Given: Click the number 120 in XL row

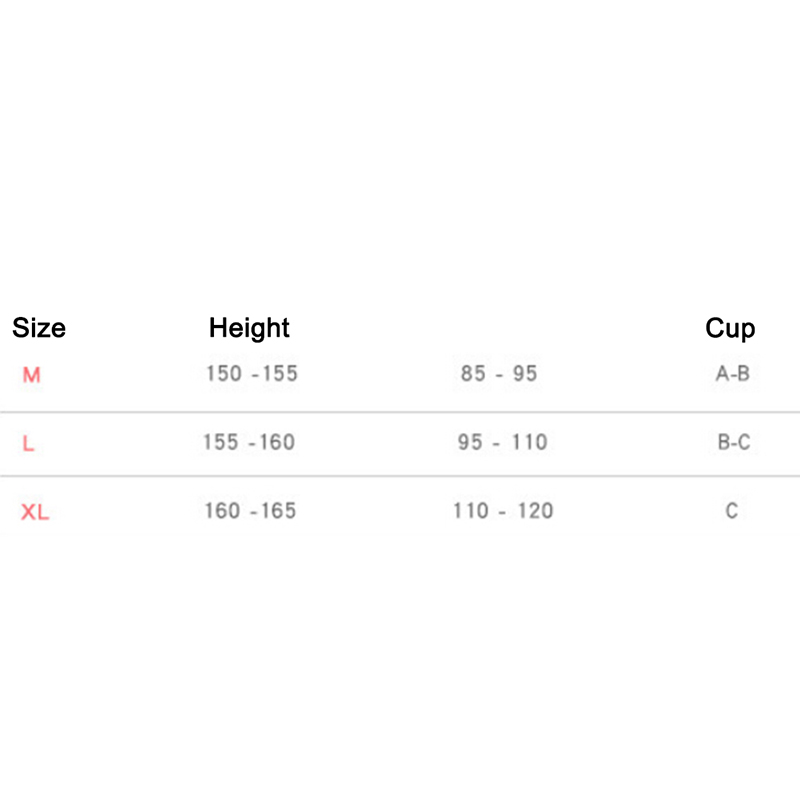Looking at the screenshot, I should point(535,511).
